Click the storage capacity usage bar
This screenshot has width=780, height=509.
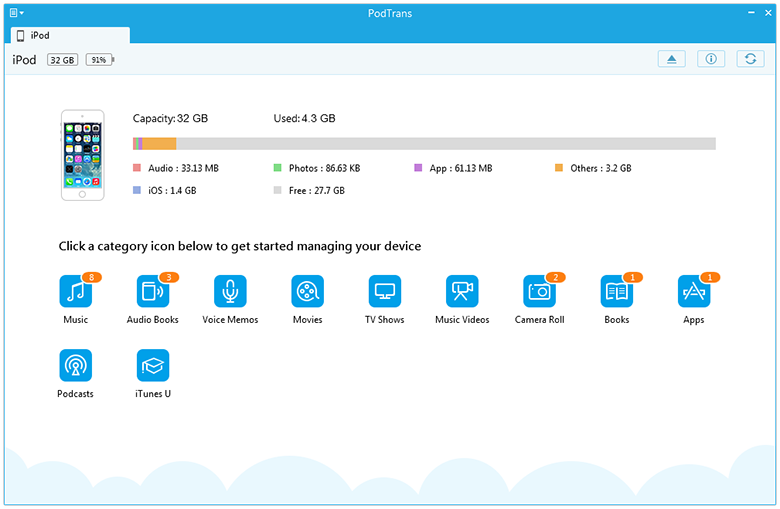pos(424,144)
